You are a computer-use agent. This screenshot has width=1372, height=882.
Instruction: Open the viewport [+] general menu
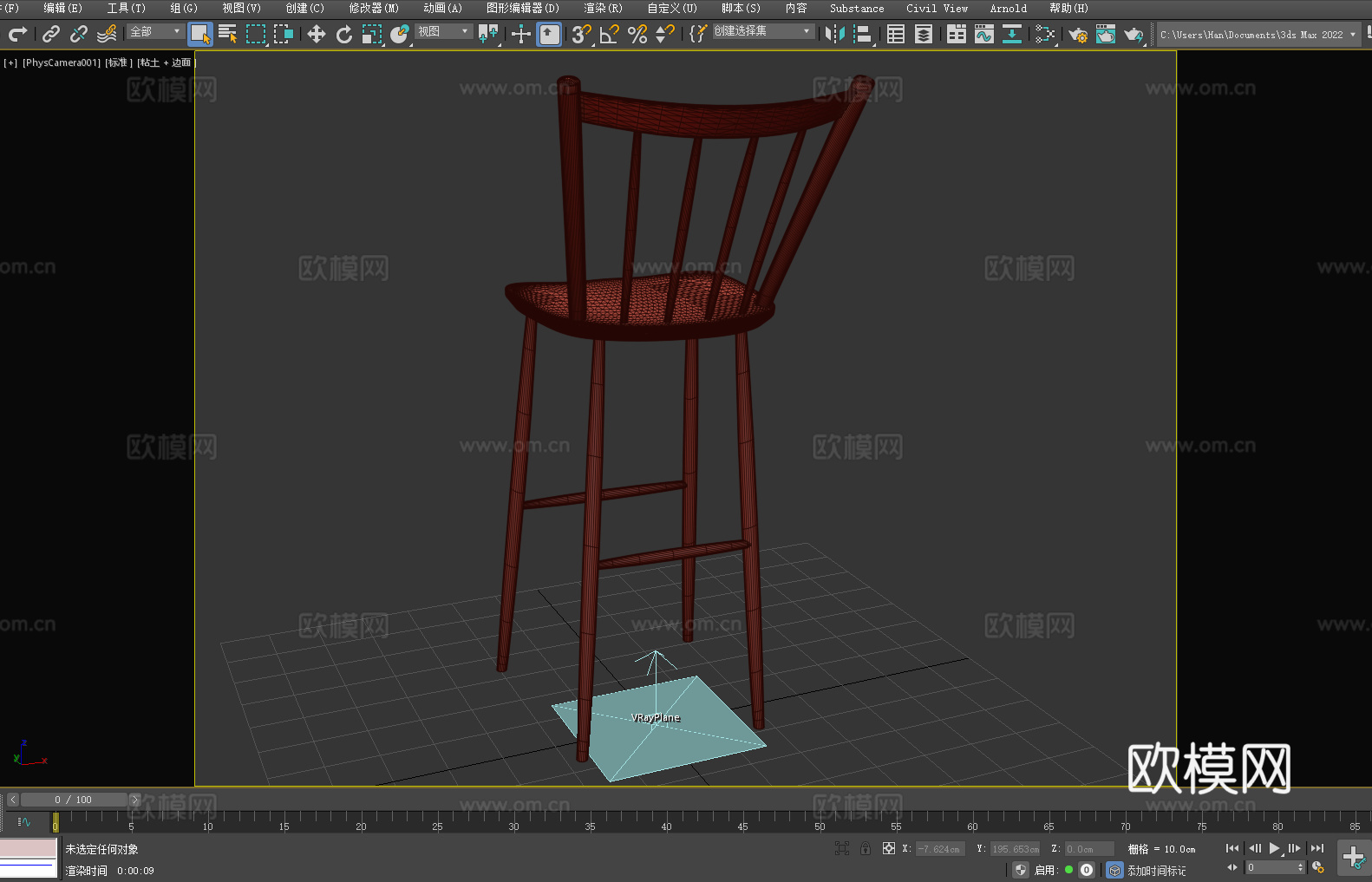coord(10,62)
